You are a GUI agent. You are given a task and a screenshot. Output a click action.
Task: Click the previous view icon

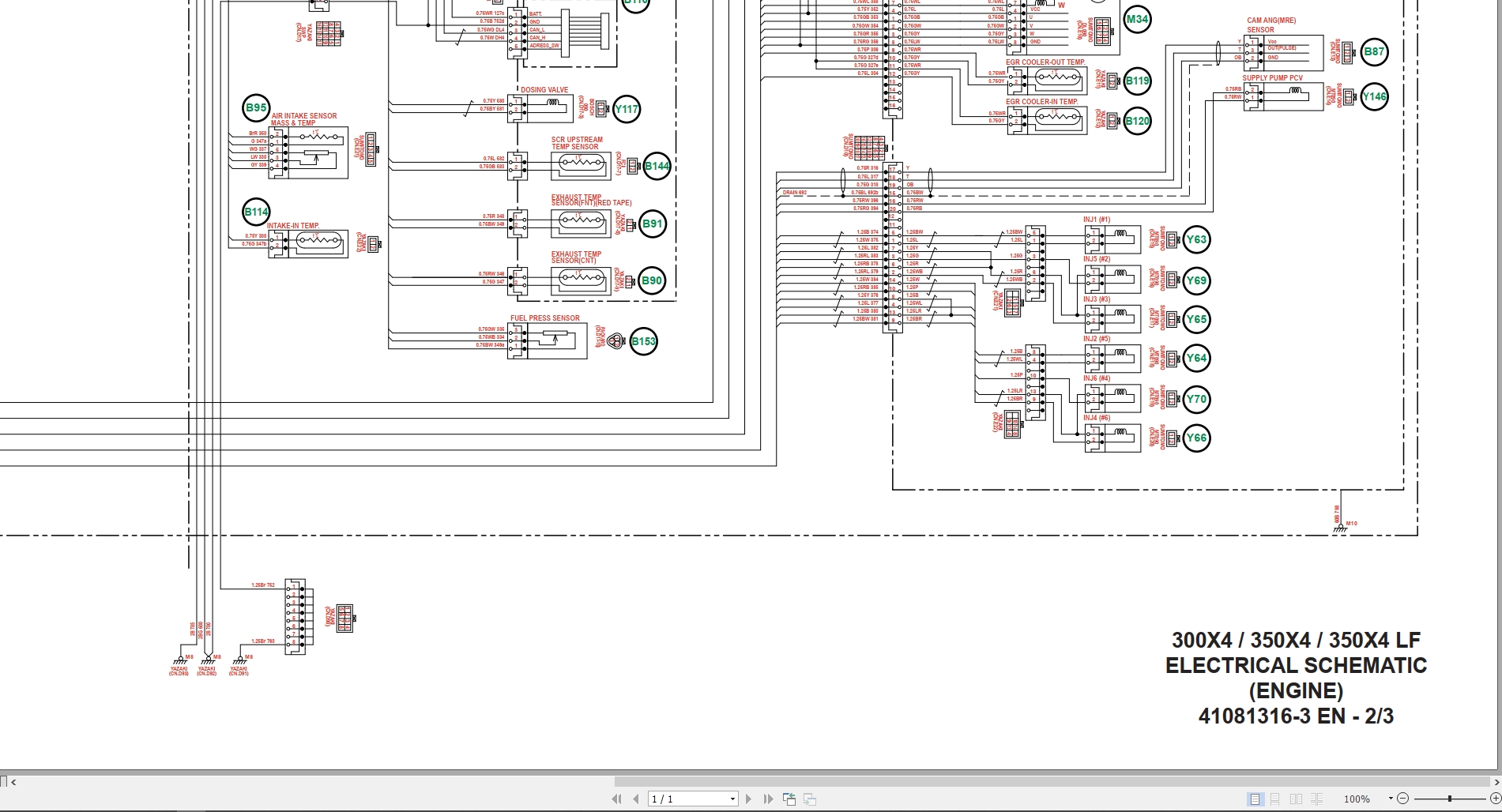pos(789,799)
